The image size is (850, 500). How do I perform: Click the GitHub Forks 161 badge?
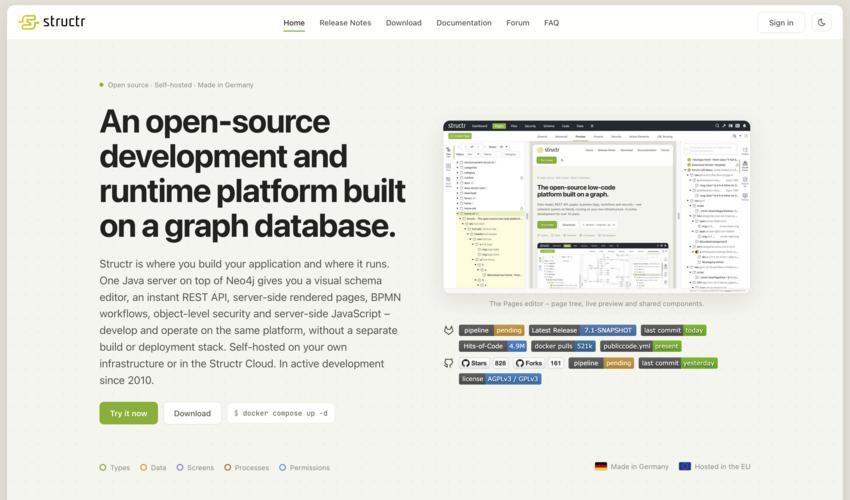coord(538,363)
